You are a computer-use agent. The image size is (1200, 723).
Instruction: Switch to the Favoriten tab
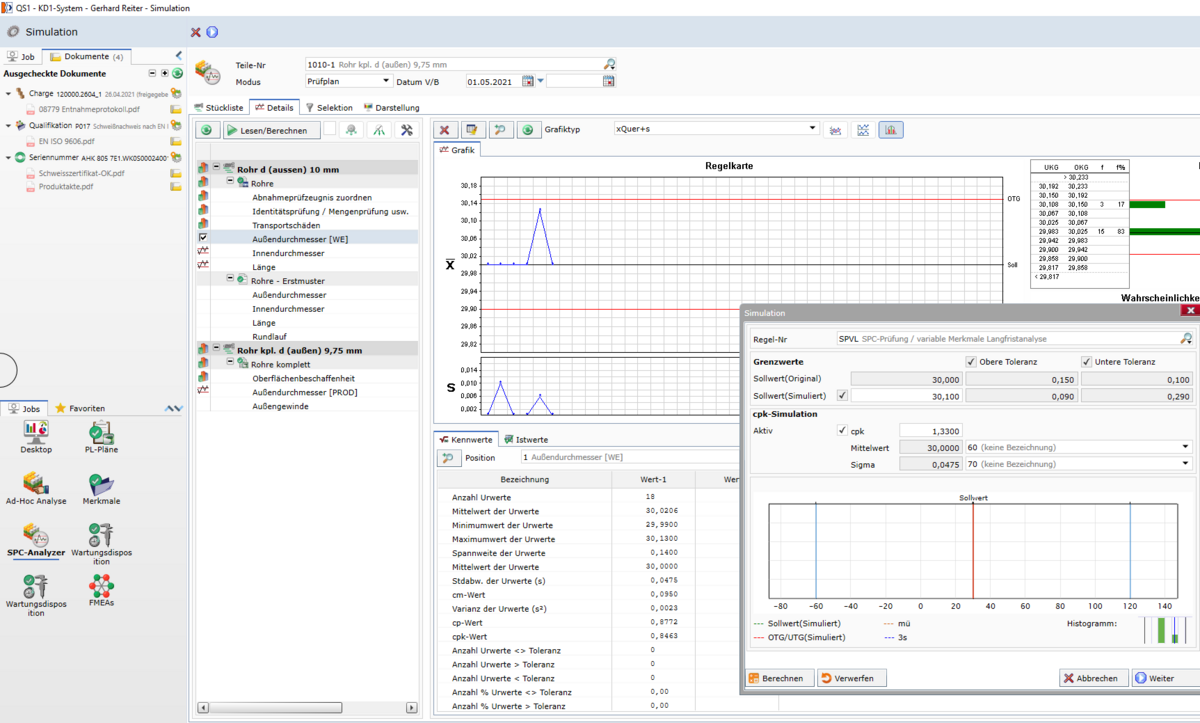80,408
